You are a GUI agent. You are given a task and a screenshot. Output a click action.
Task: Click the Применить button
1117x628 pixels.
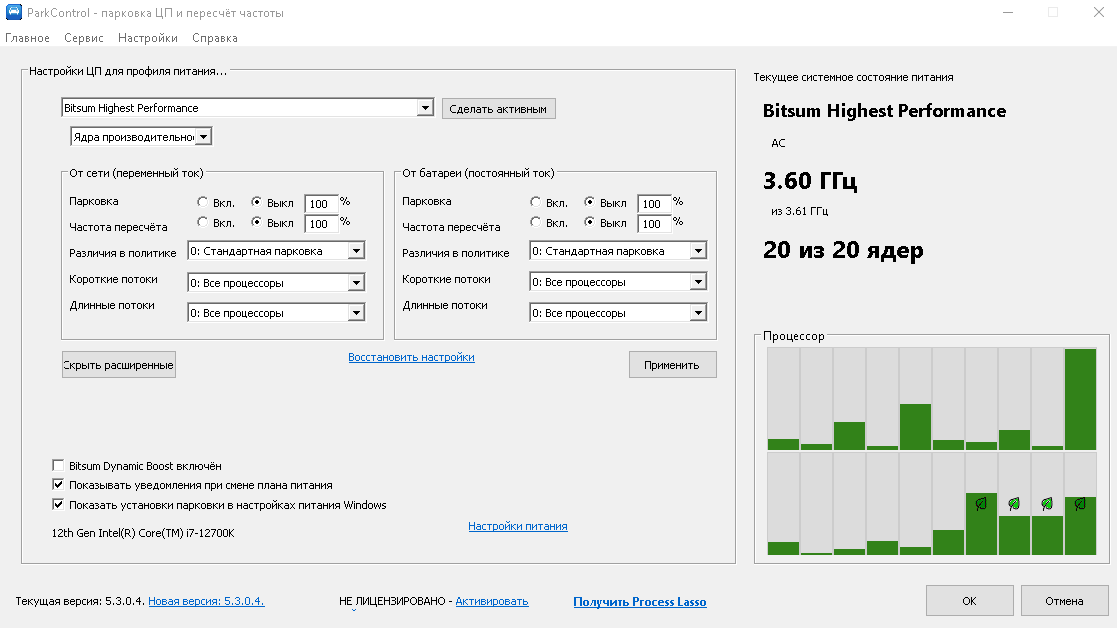(672, 365)
